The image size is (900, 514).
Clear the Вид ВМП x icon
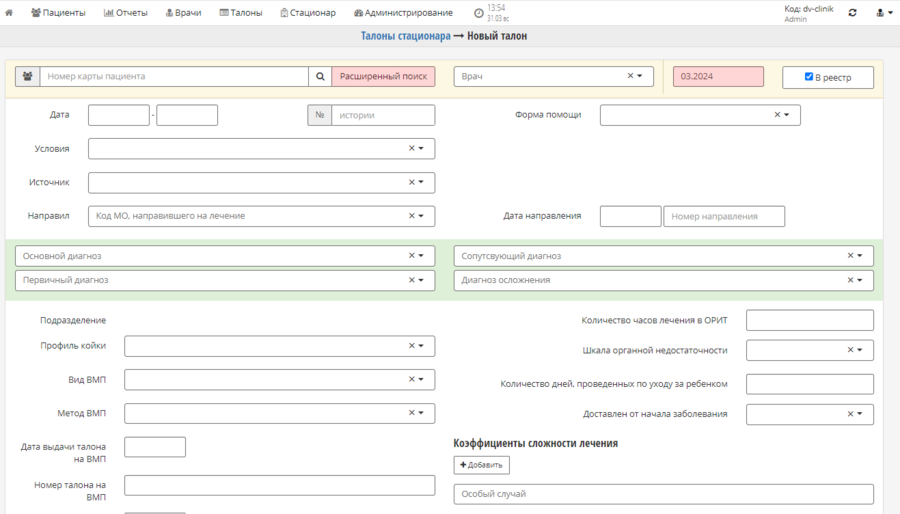[412, 379]
